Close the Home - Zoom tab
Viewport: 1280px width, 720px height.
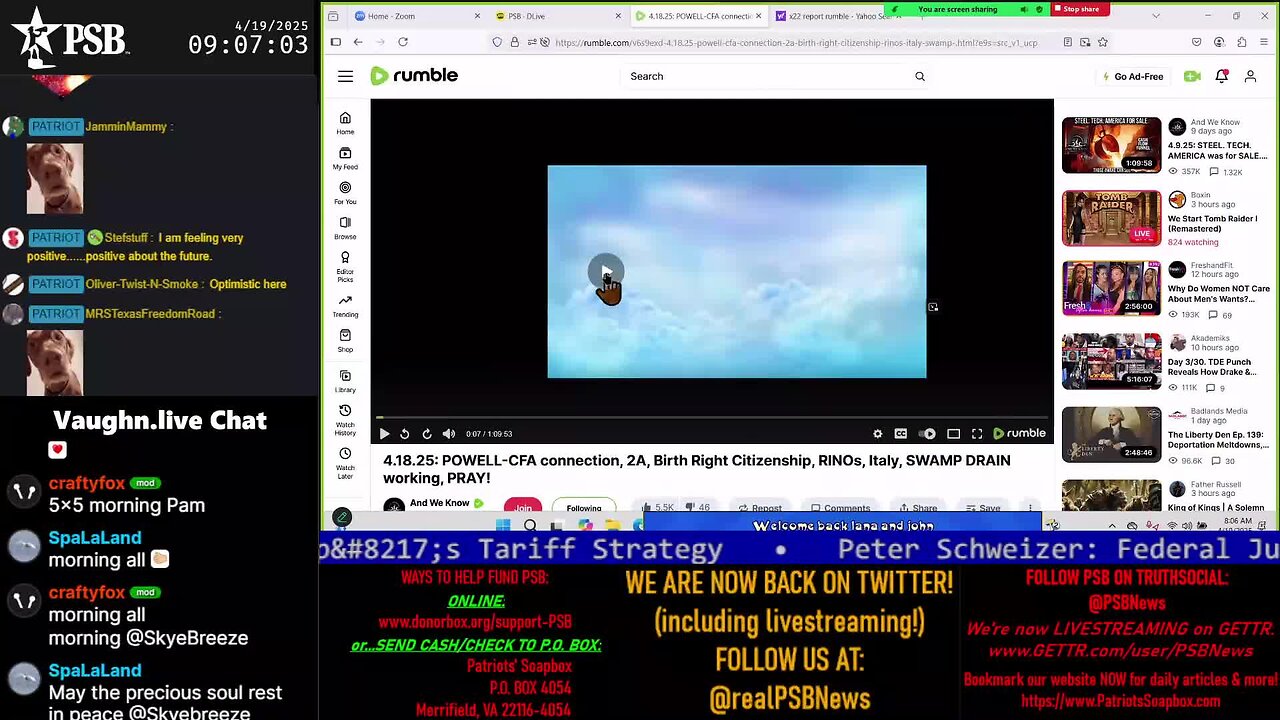click(477, 16)
